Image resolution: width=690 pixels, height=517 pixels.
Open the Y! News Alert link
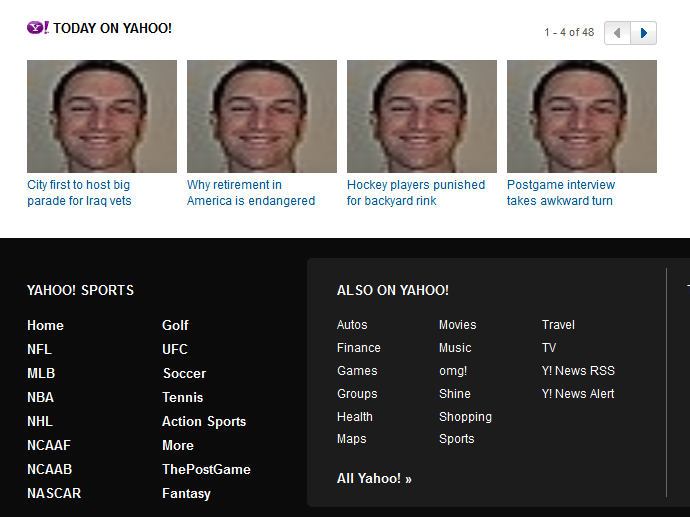pos(578,394)
